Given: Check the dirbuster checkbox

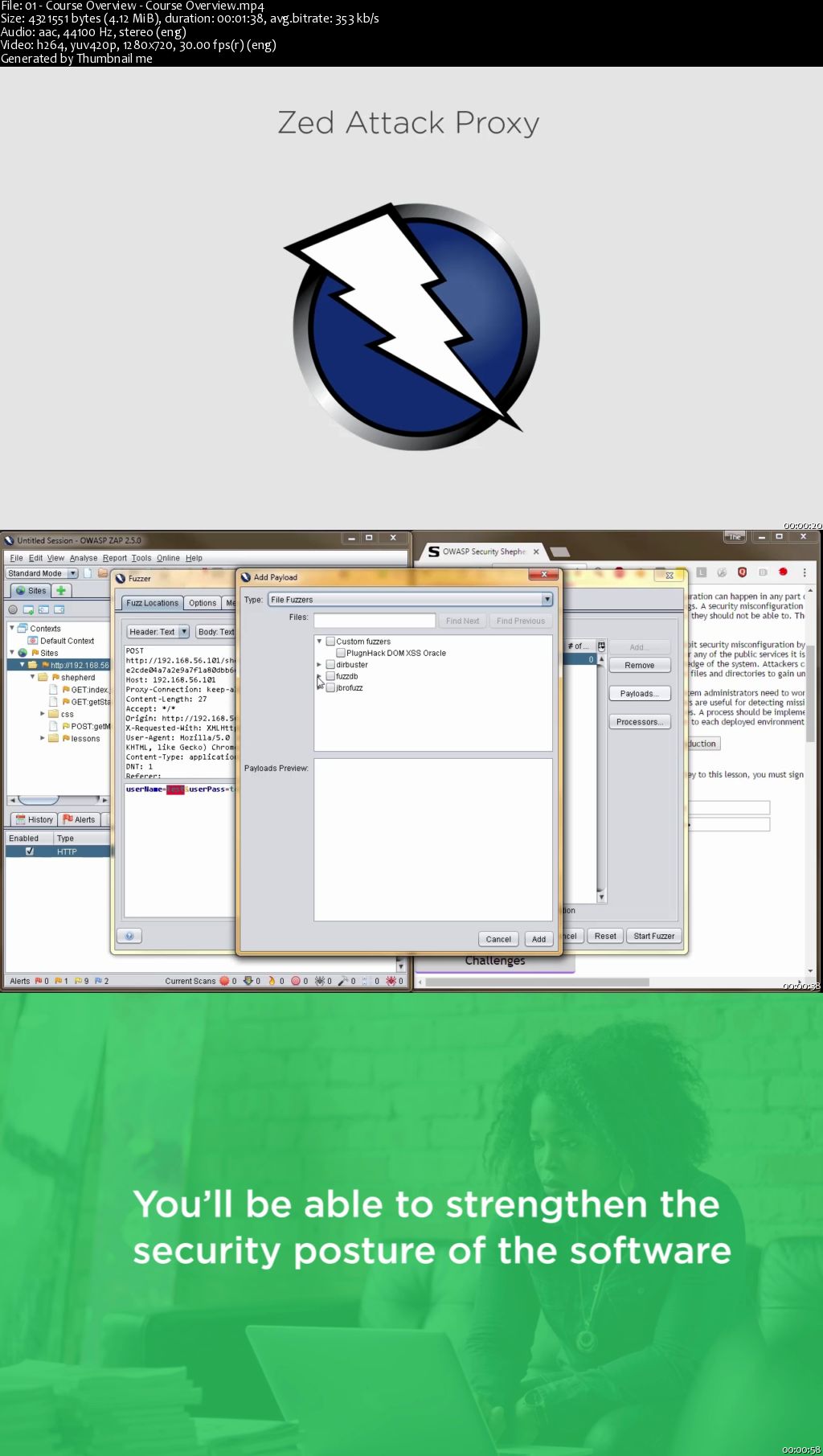Looking at the screenshot, I should pos(330,665).
